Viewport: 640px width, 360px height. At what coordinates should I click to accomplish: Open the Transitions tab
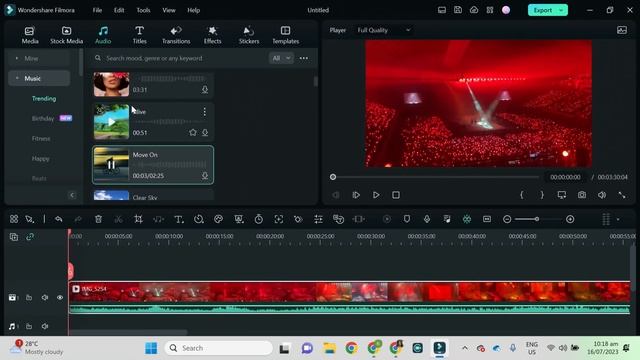176,35
